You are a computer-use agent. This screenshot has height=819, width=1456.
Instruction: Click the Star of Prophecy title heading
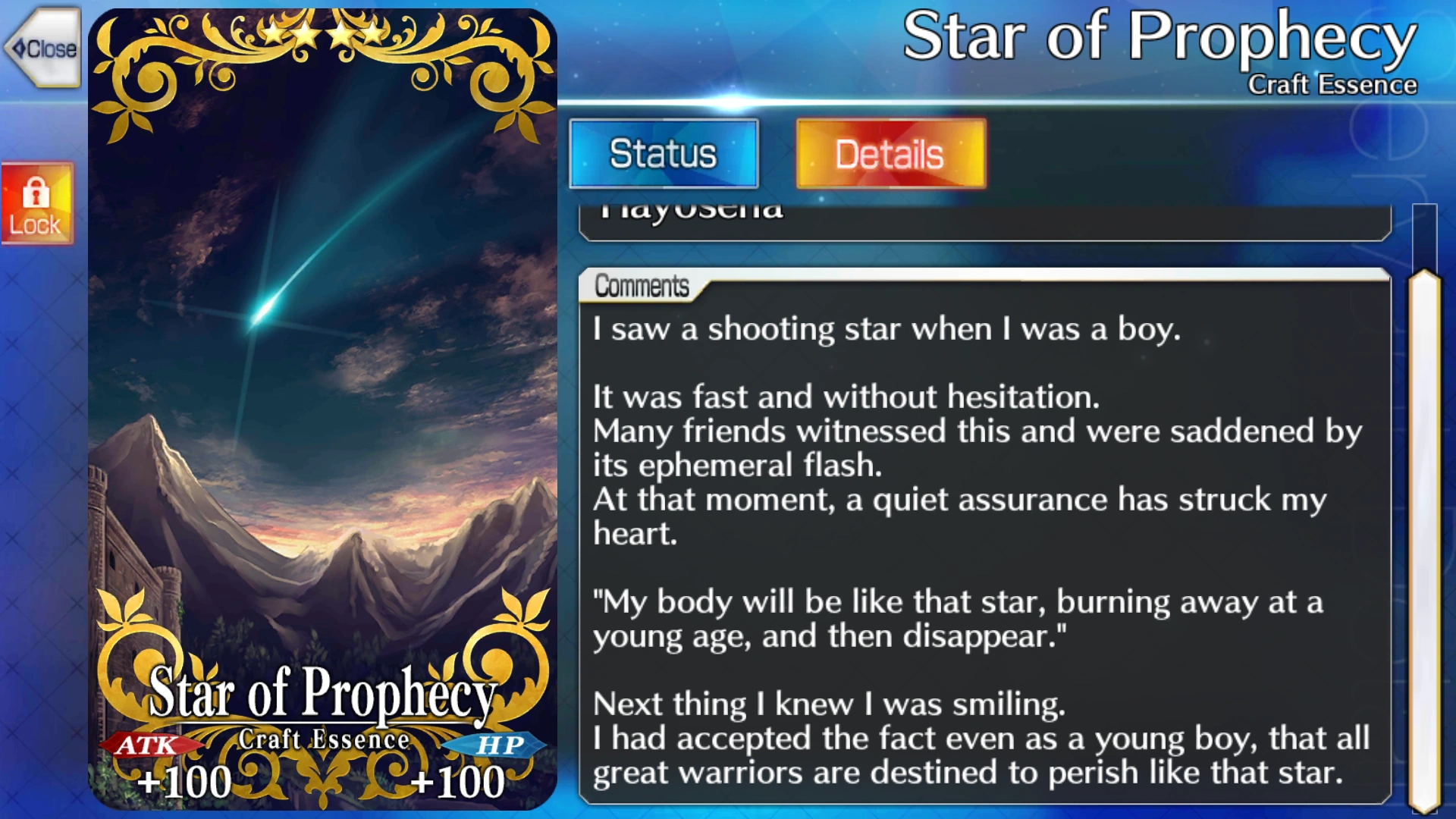click(x=1159, y=36)
